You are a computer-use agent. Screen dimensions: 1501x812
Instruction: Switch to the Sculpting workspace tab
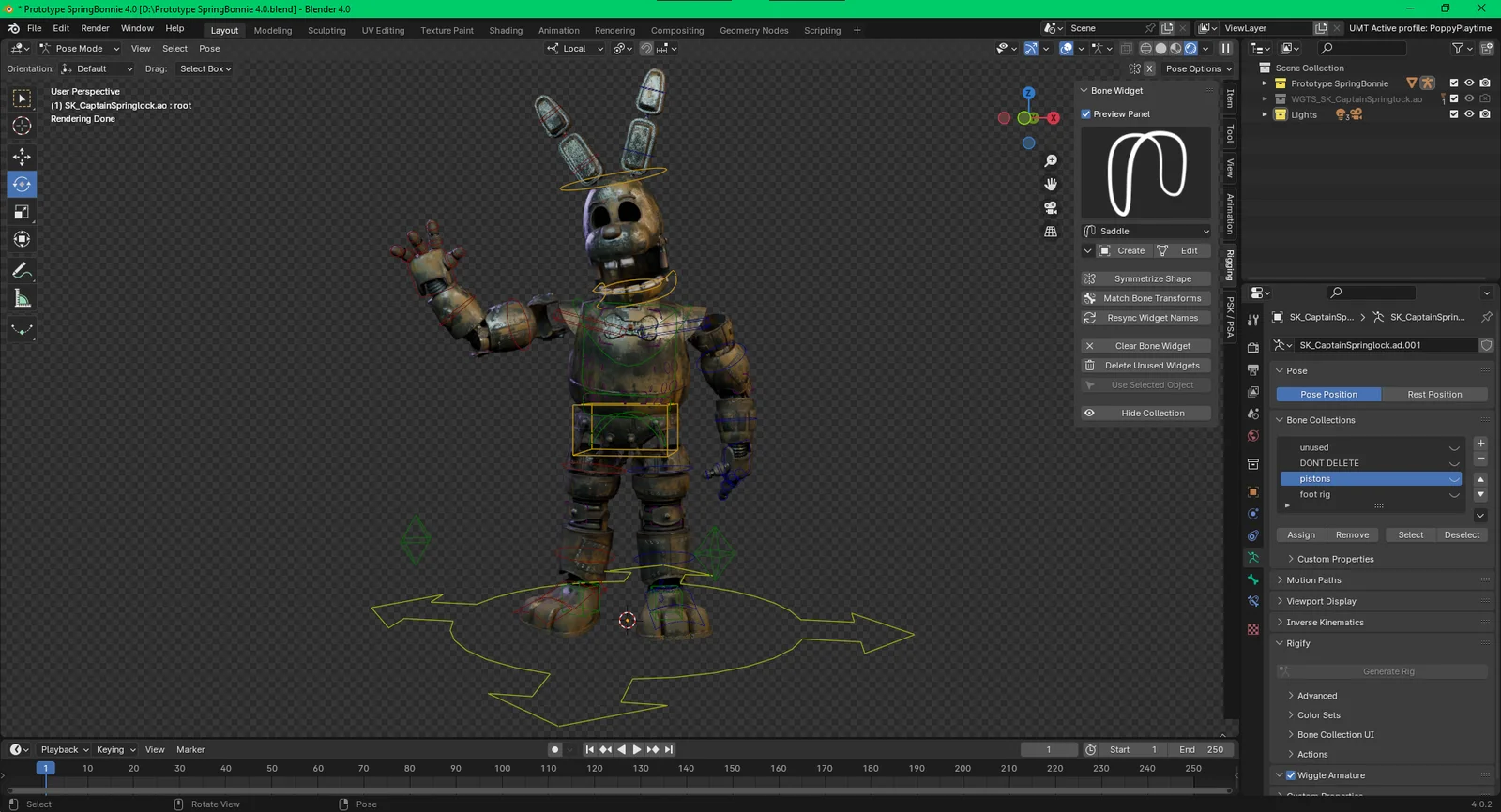[x=326, y=30]
